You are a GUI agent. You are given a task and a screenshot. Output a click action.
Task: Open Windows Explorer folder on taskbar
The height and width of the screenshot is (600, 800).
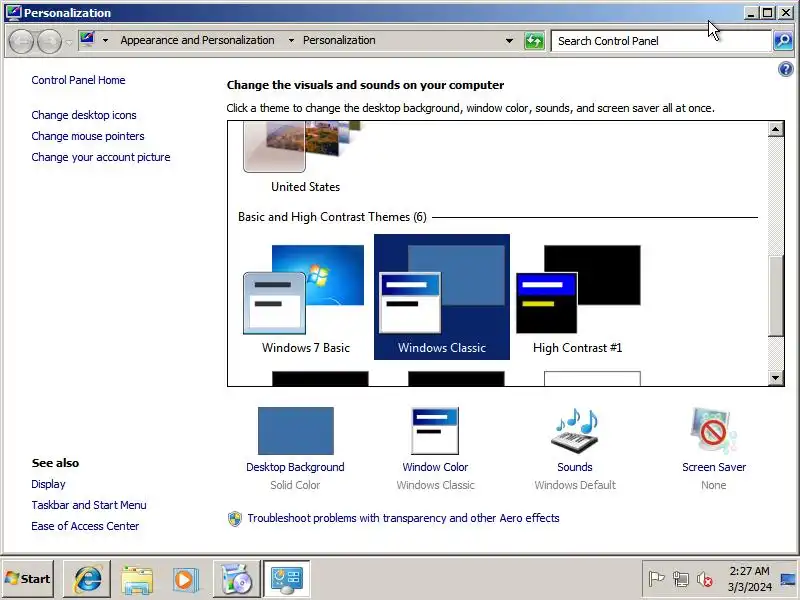(x=137, y=579)
